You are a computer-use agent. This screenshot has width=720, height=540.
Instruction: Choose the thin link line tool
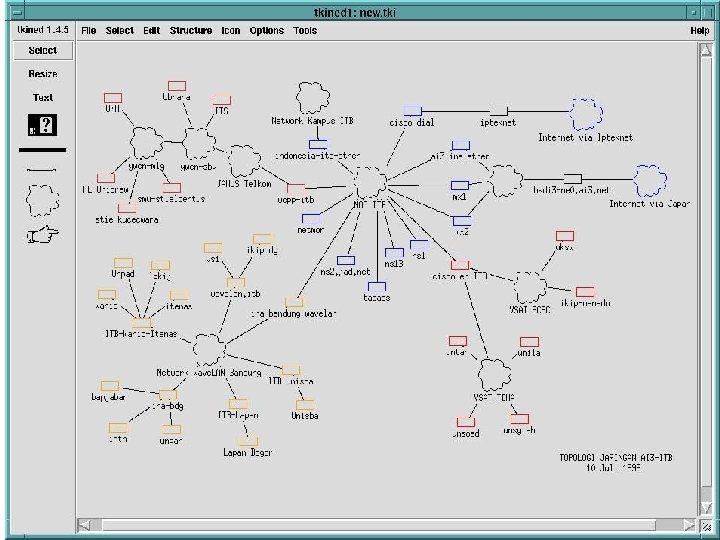click(41, 170)
